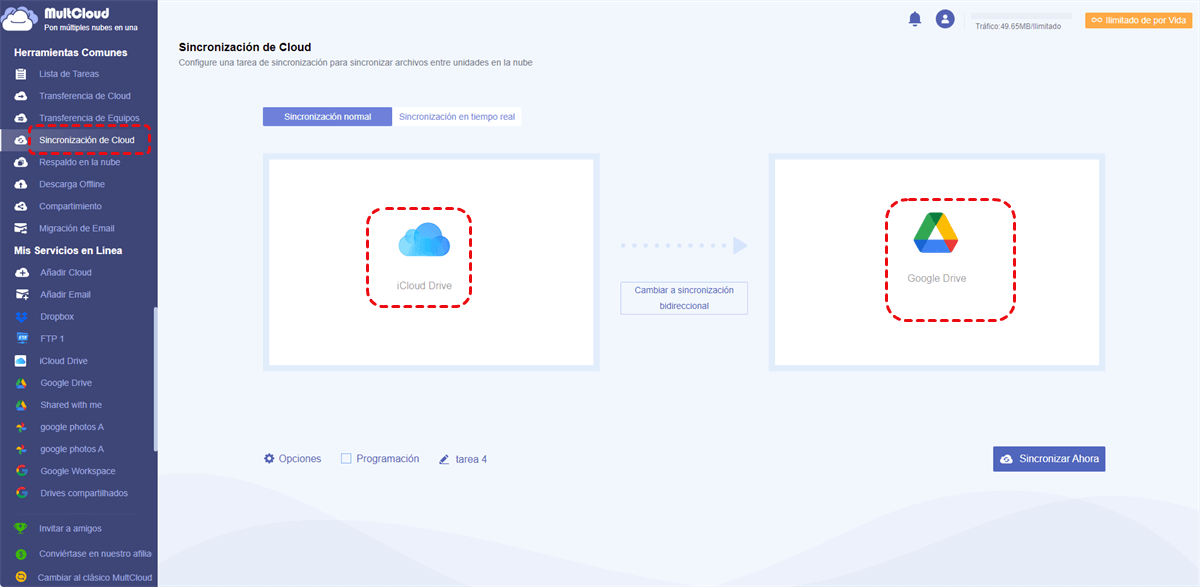Open notifications bell icon
The height and width of the screenshot is (587, 1200).
[914, 19]
